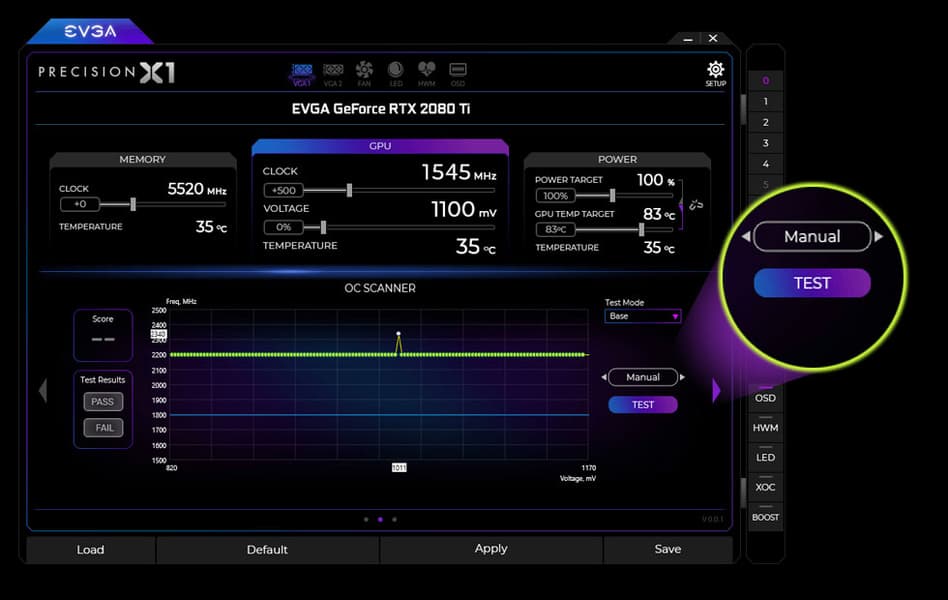Click left arrow of magnified Manual selector

pos(746,236)
